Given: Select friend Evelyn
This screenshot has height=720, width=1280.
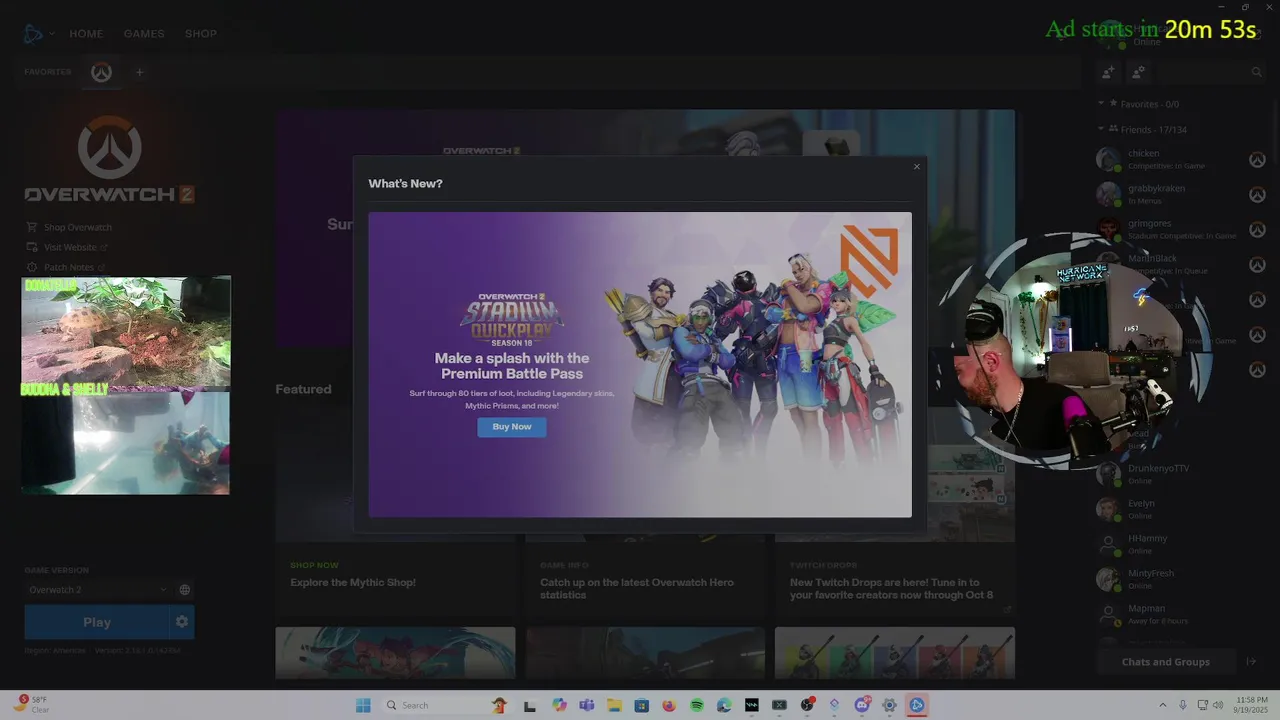Looking at the screenshot, I should coord(1181,509).
